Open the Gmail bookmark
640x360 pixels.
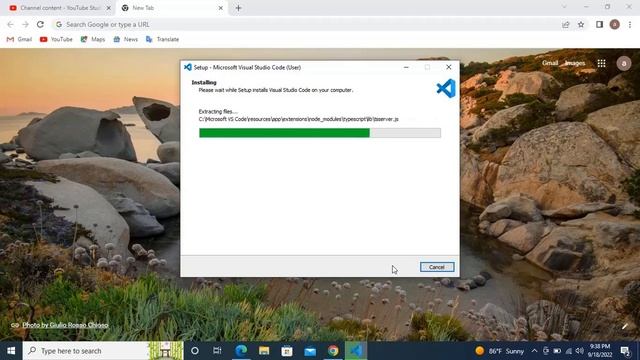[x=19, y=39]
